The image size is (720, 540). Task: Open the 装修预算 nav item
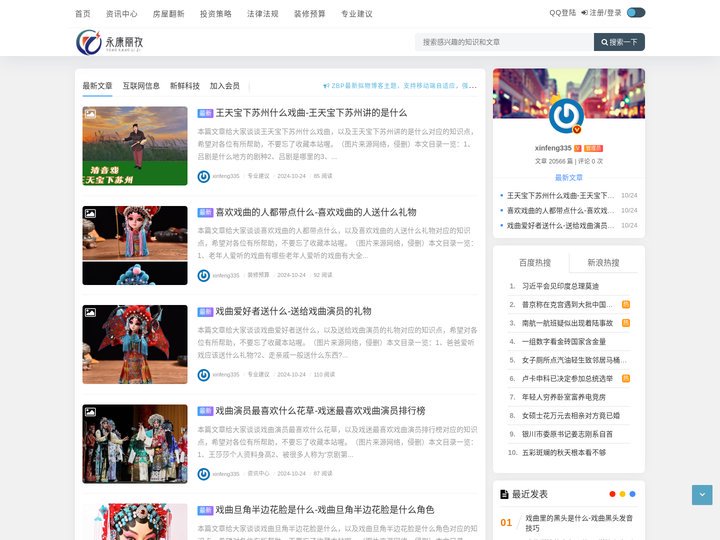coord(310,14)
